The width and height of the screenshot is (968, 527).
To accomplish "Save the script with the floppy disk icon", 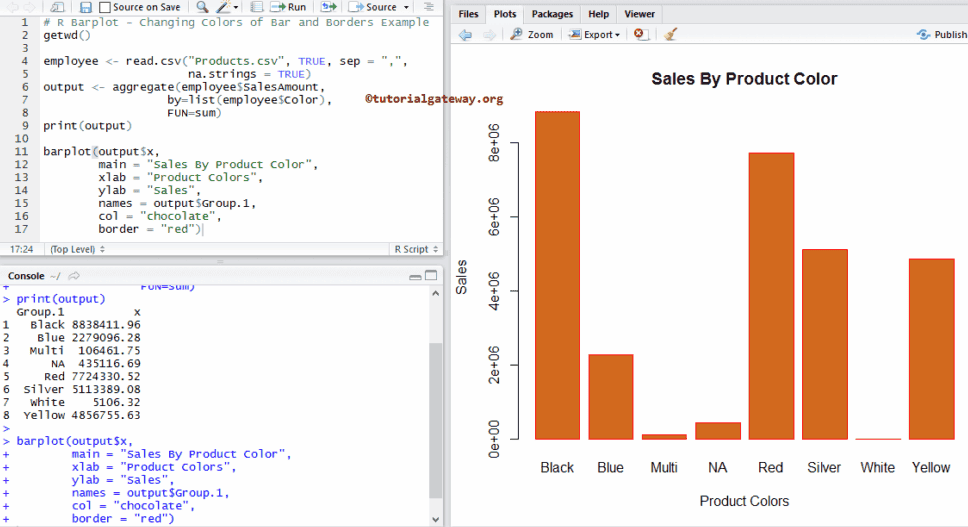I will pyautogui.click(x=86, y=7).
